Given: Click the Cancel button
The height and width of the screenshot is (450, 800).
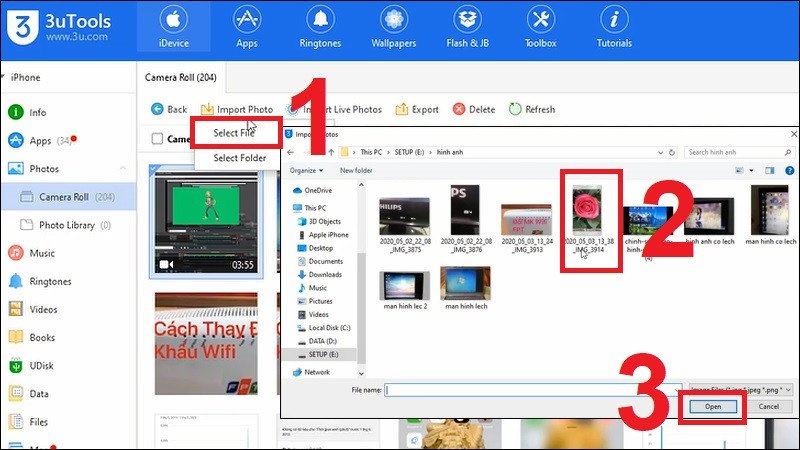Looking at the screenshot, I should [768, 407].
